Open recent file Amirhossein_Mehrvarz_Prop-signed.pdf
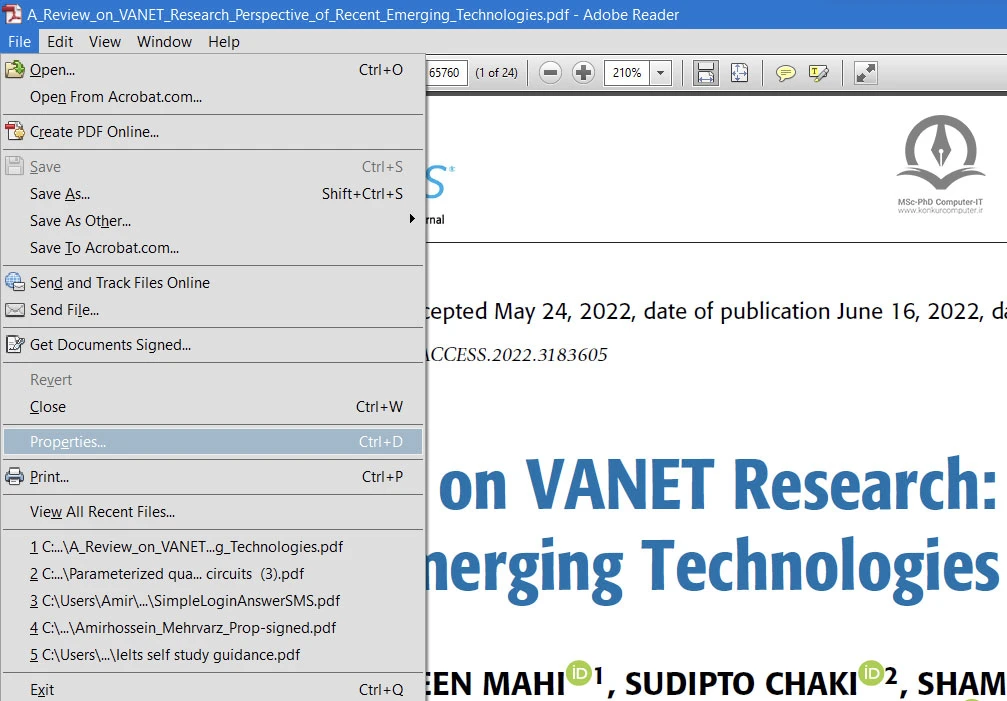1007x701 pixels. [213, 628]
